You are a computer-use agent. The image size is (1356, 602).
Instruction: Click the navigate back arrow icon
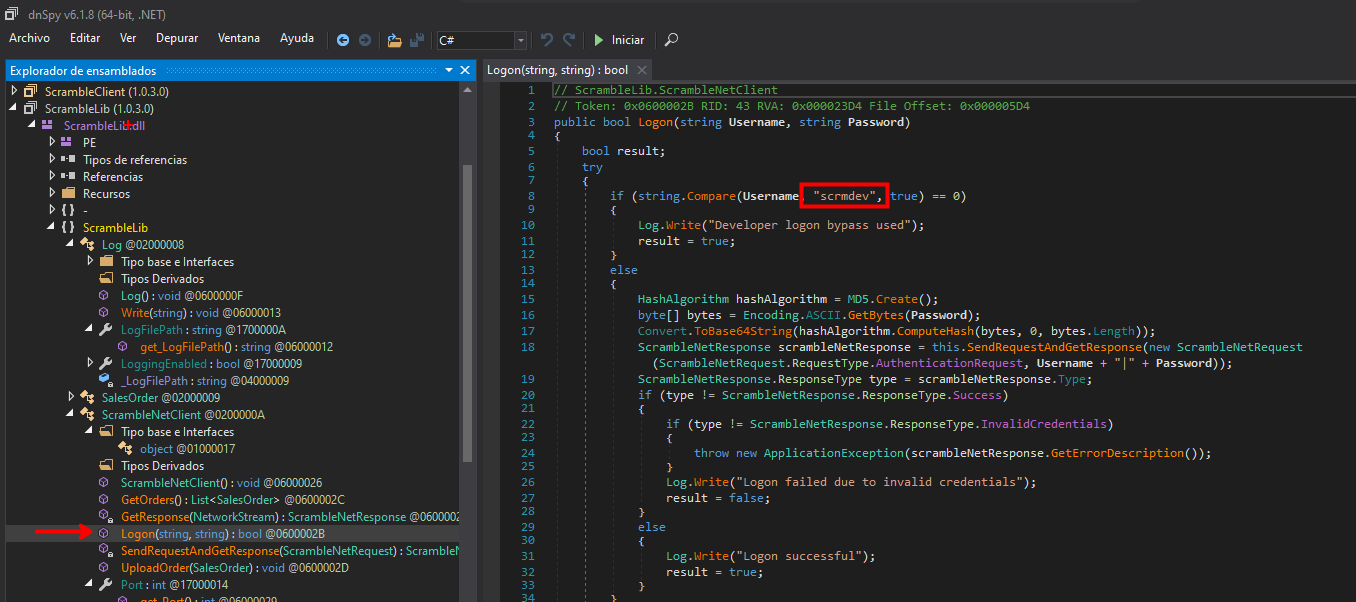343,40
